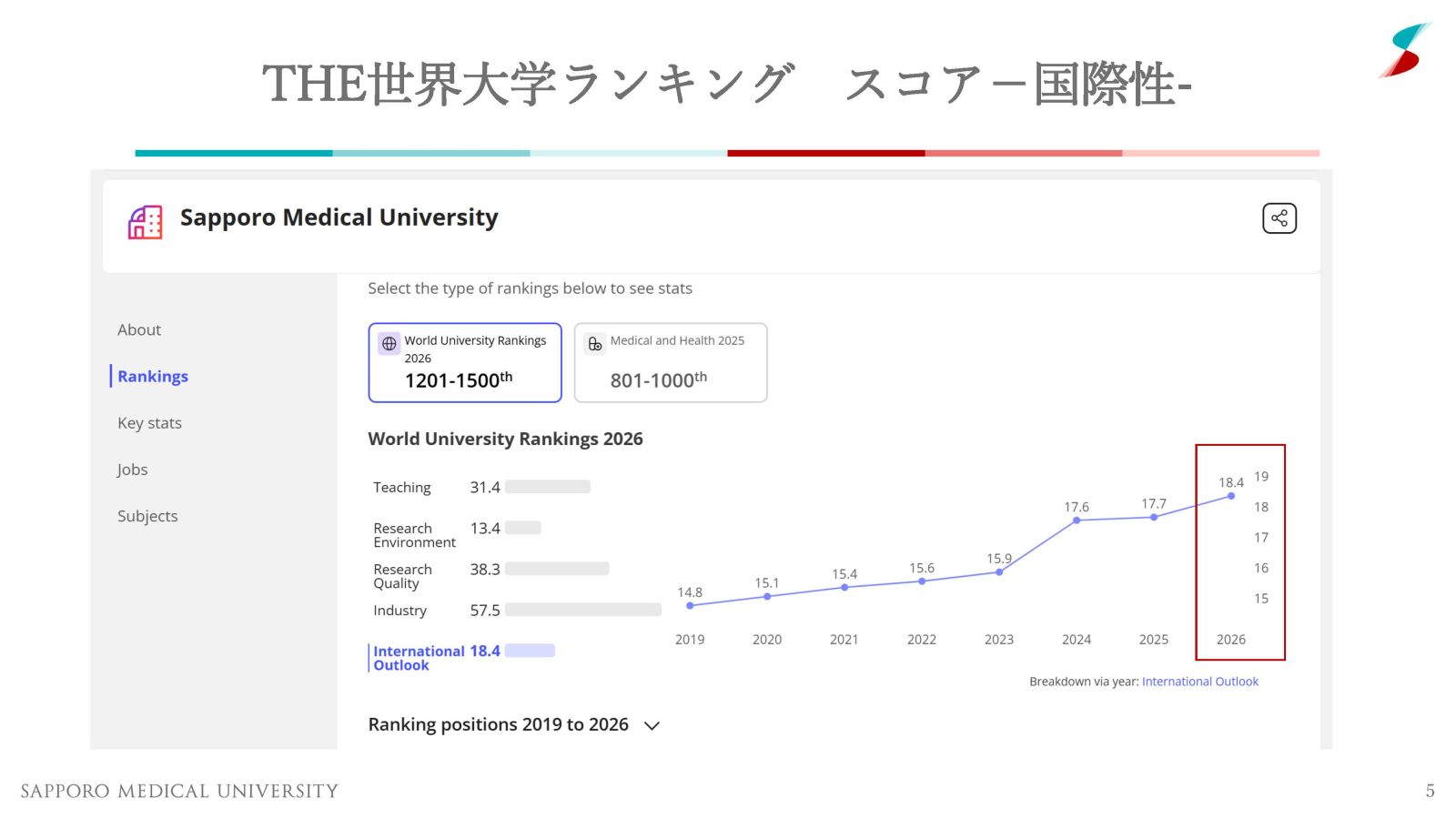Click the medical icon in Medical and Health card
1456x819 pixels.
coord(595,344)
